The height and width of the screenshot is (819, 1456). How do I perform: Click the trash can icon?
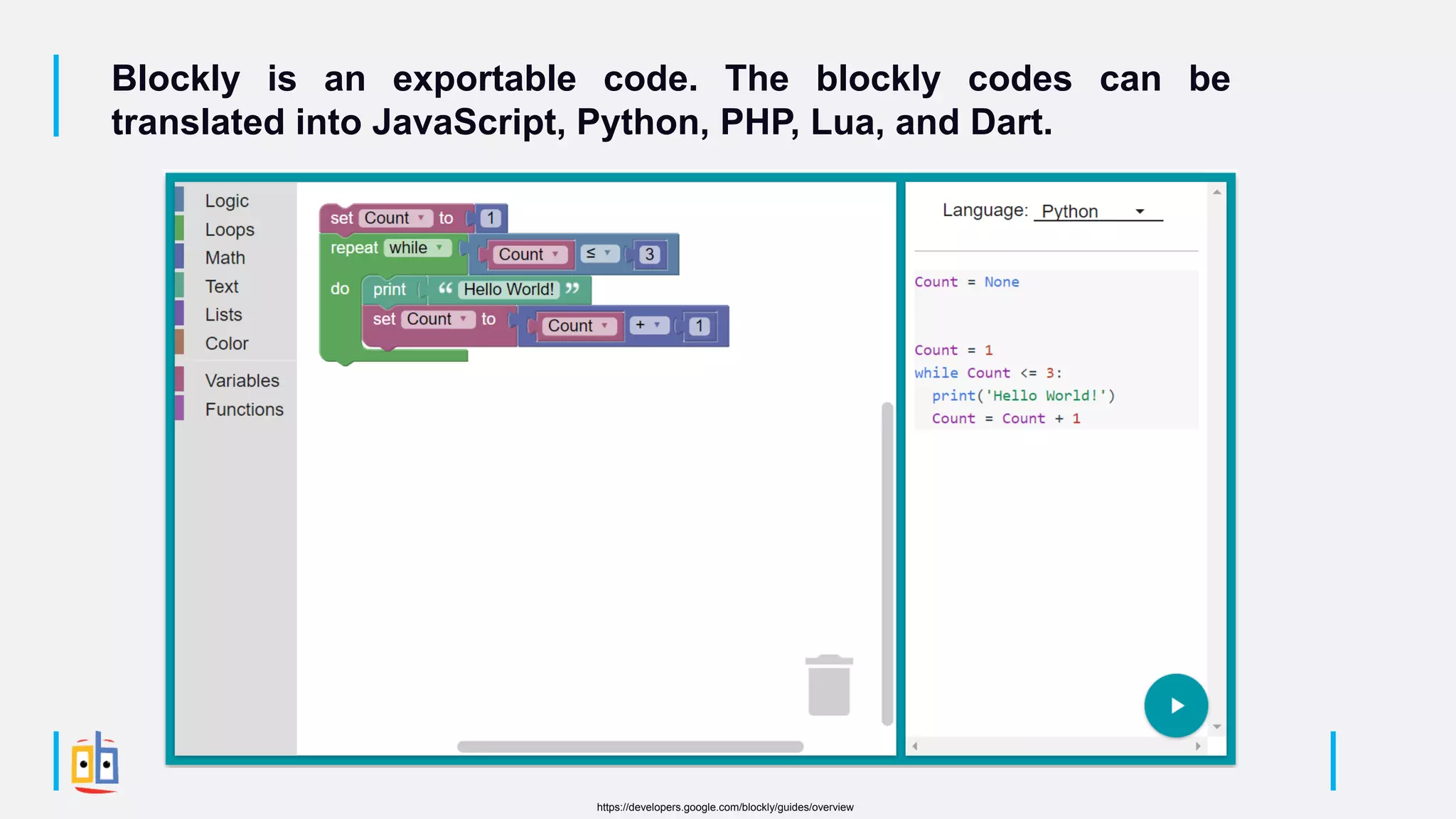[829, 685]
